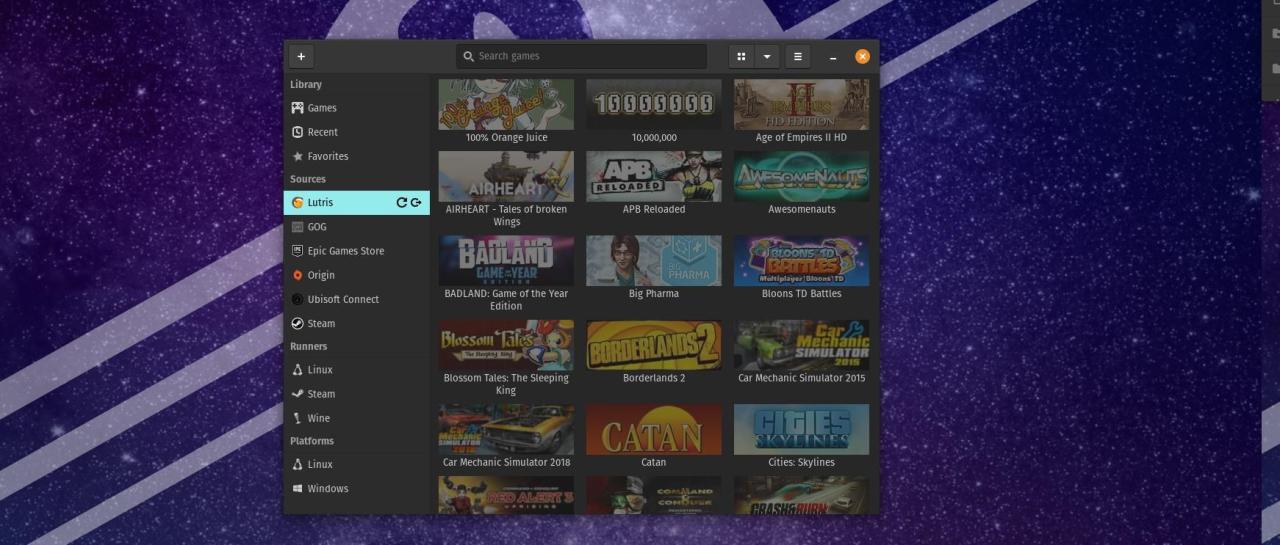The image size is (1280, 545).
Task: Select Games in the Library section
Action: (357, 108)
